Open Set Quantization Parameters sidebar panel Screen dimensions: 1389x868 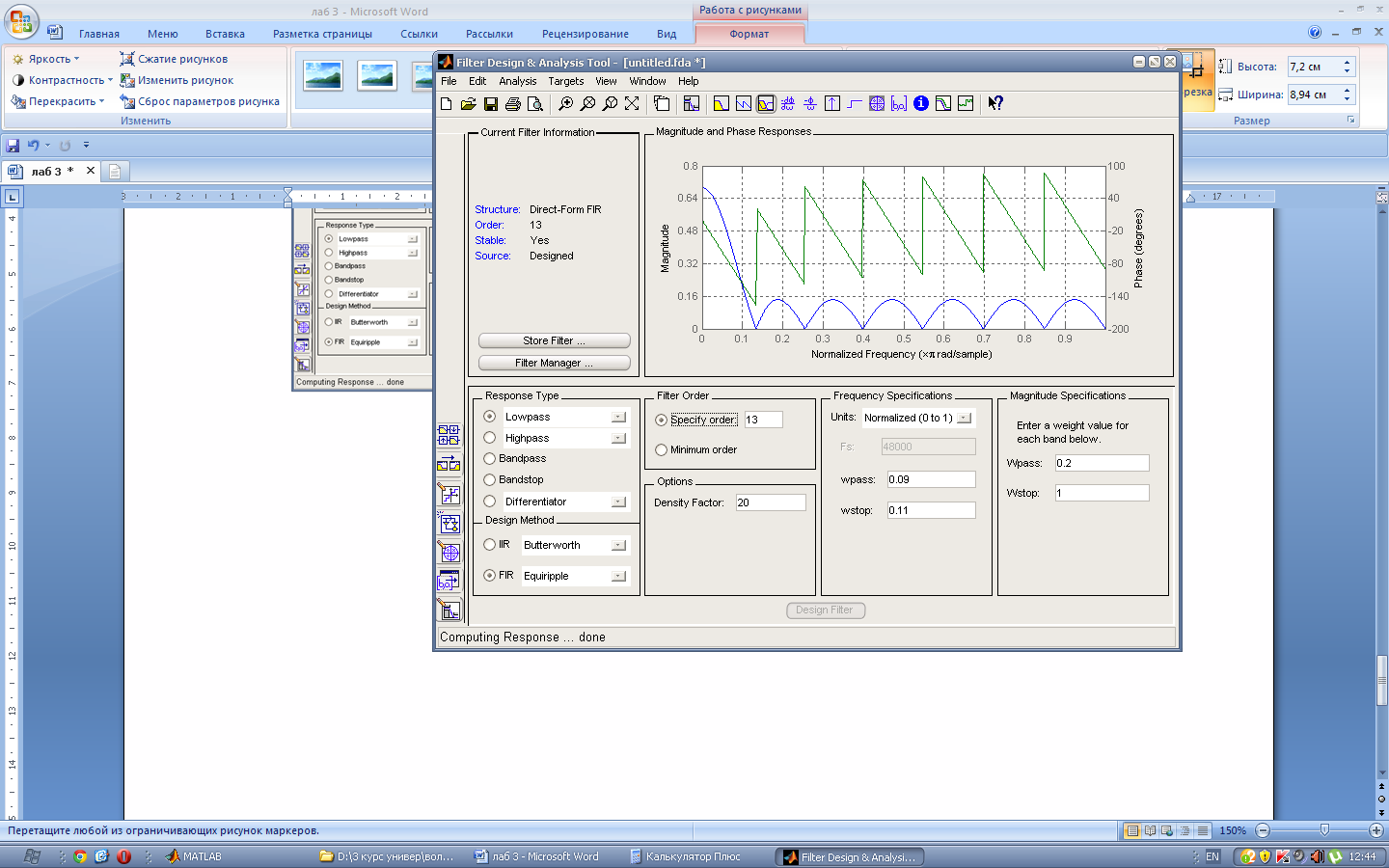[449, 494]
